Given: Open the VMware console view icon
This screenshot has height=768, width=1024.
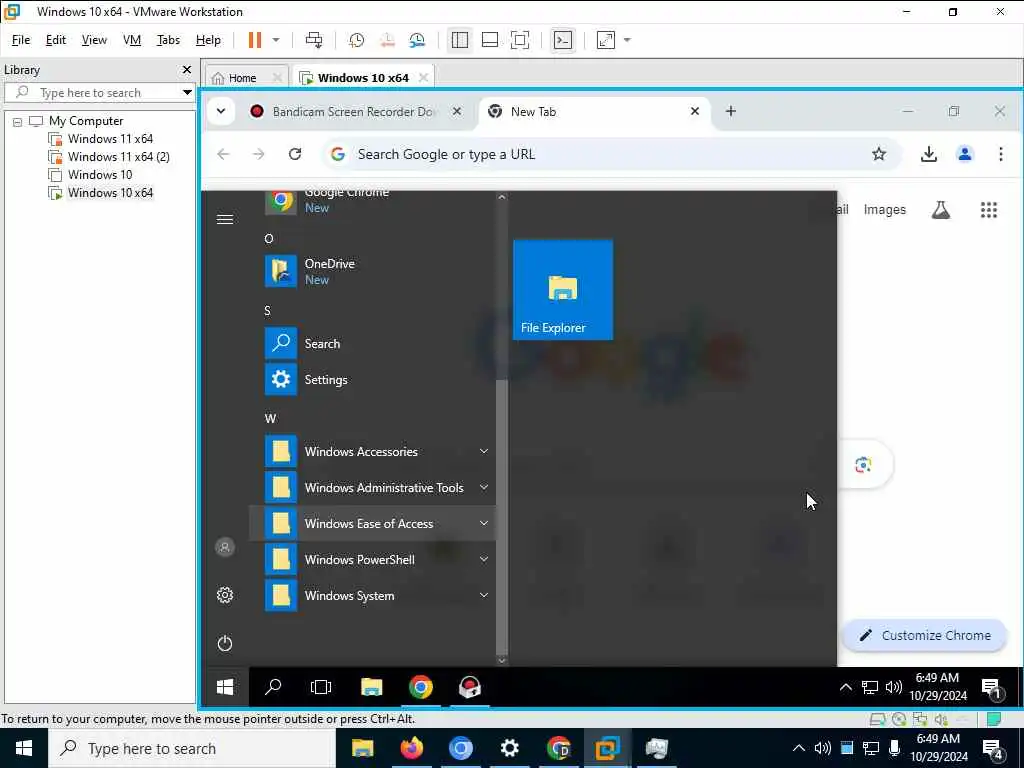Looking at the screenshot, I should tap(562, 40).
